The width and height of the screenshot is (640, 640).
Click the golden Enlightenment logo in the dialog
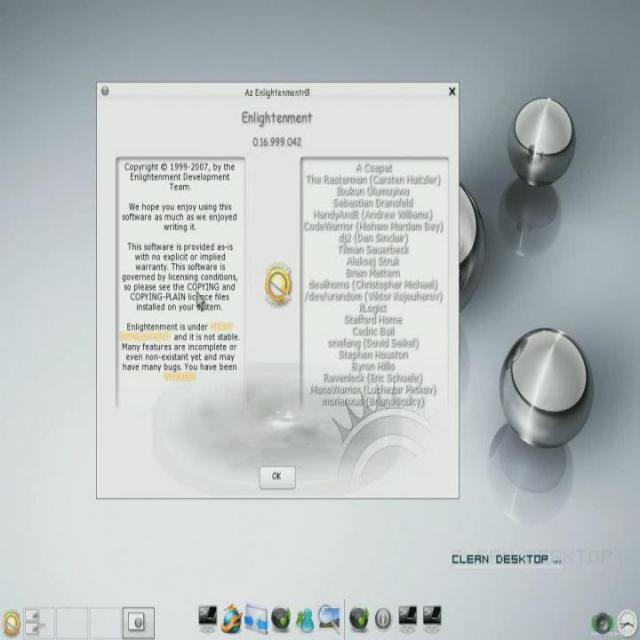click(x=277, y=283)
